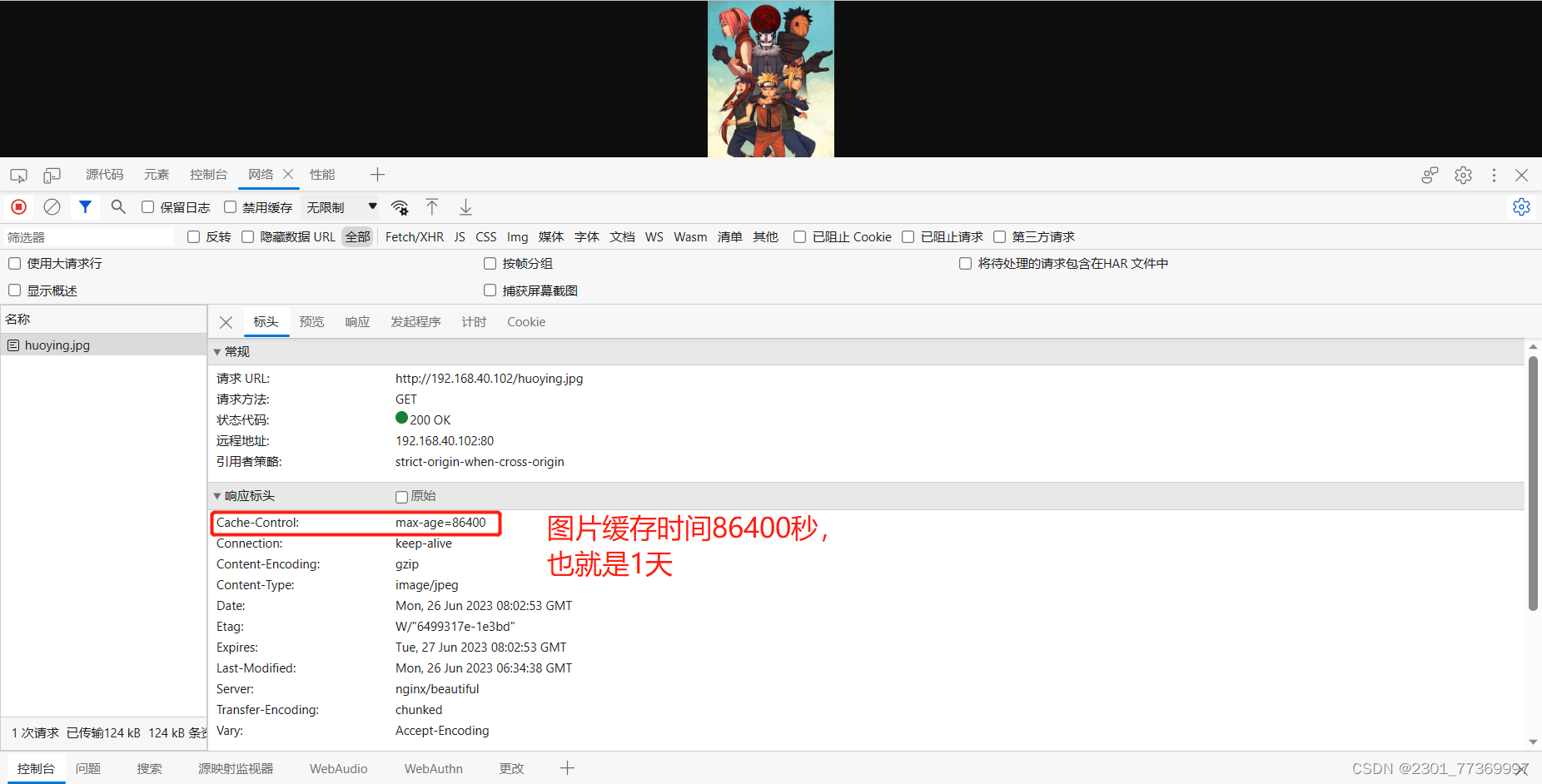
Task: Enable 捕获屏幕截图 option
Action: click(x=490, y=290)
